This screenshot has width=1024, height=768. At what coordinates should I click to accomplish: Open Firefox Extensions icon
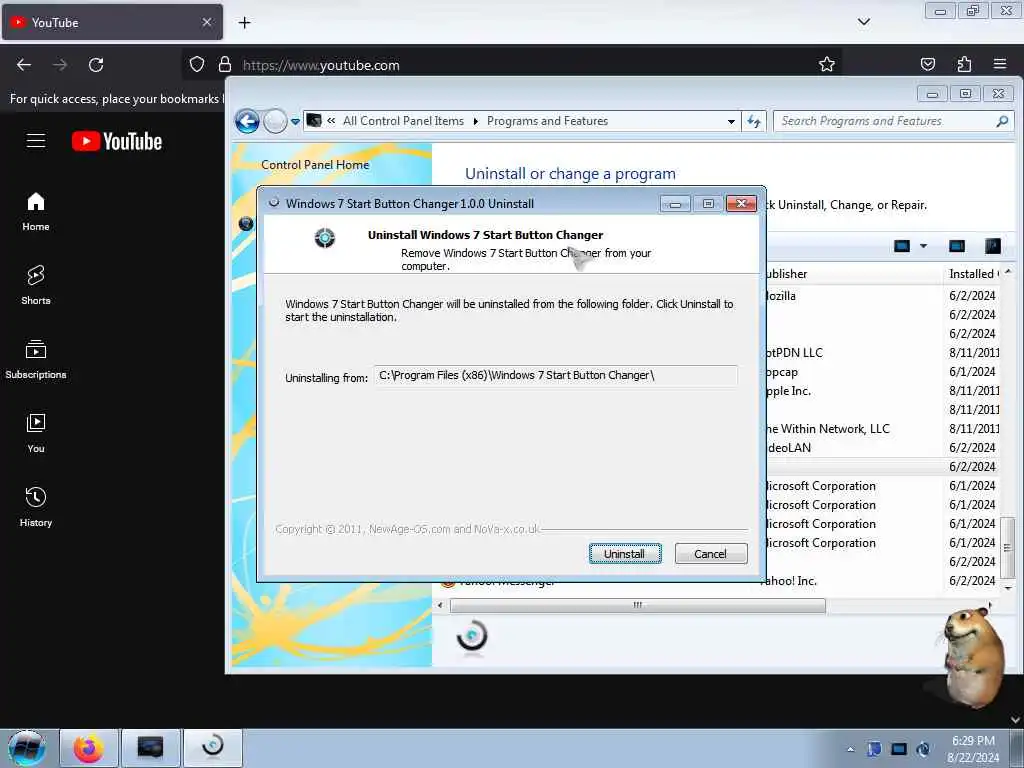964,64
